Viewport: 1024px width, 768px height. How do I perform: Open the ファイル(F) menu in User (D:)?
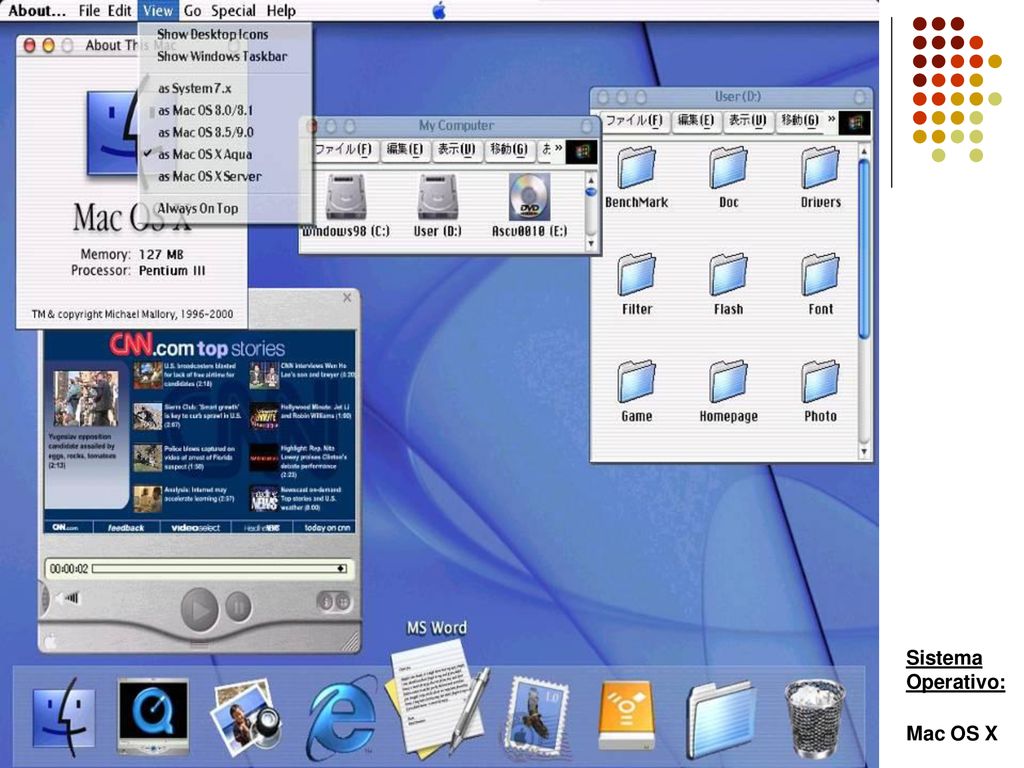634,120
